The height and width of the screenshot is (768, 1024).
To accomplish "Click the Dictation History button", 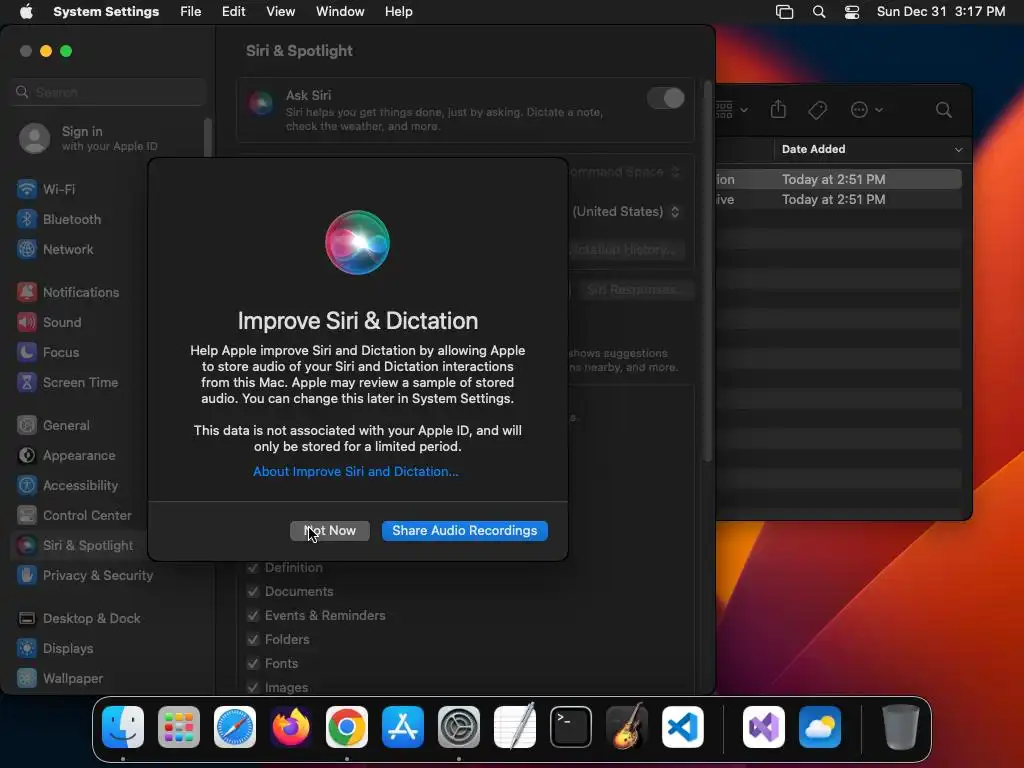I will 626,249.
